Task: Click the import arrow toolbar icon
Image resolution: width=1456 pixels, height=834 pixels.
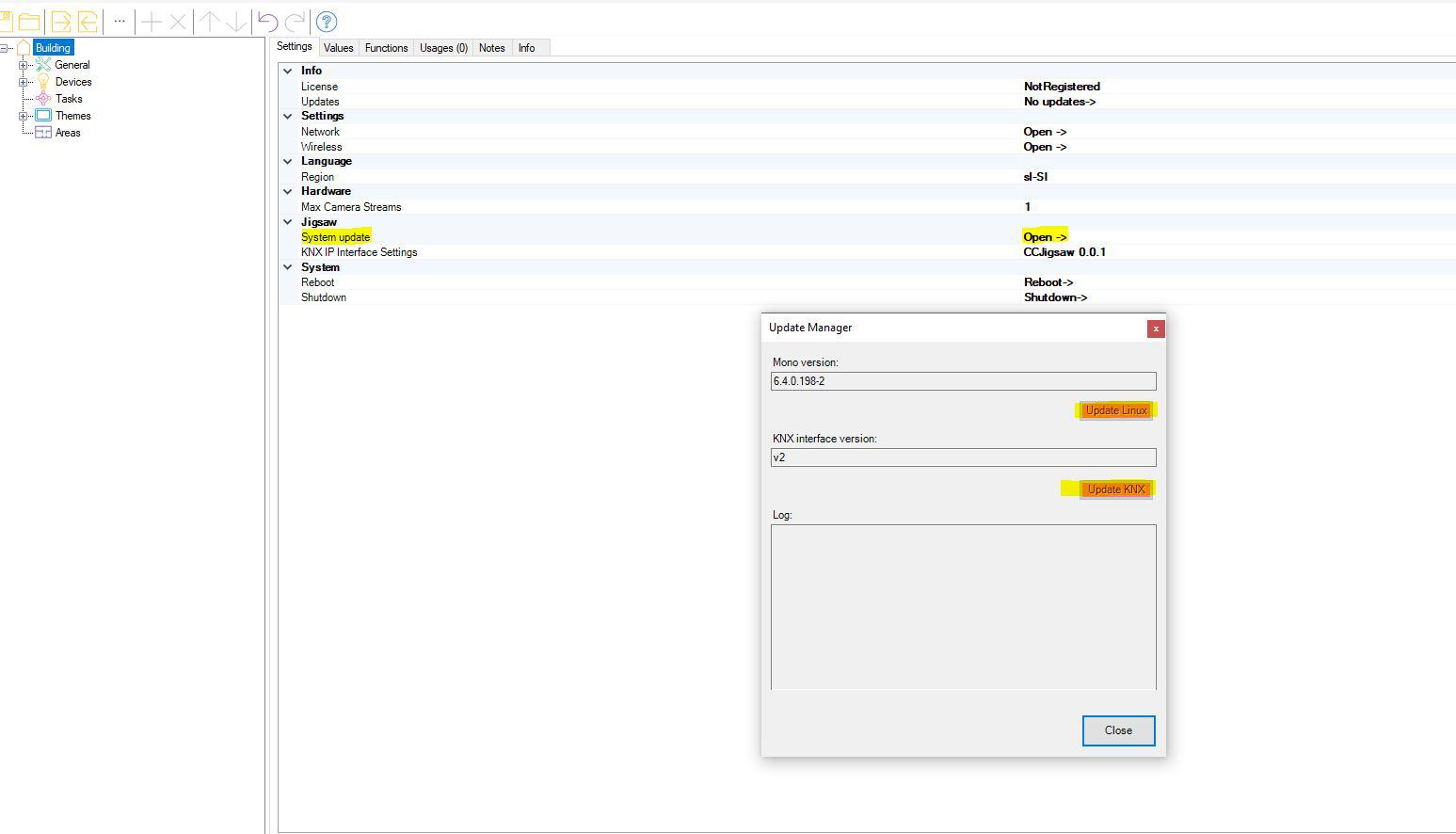Action: 61,22
